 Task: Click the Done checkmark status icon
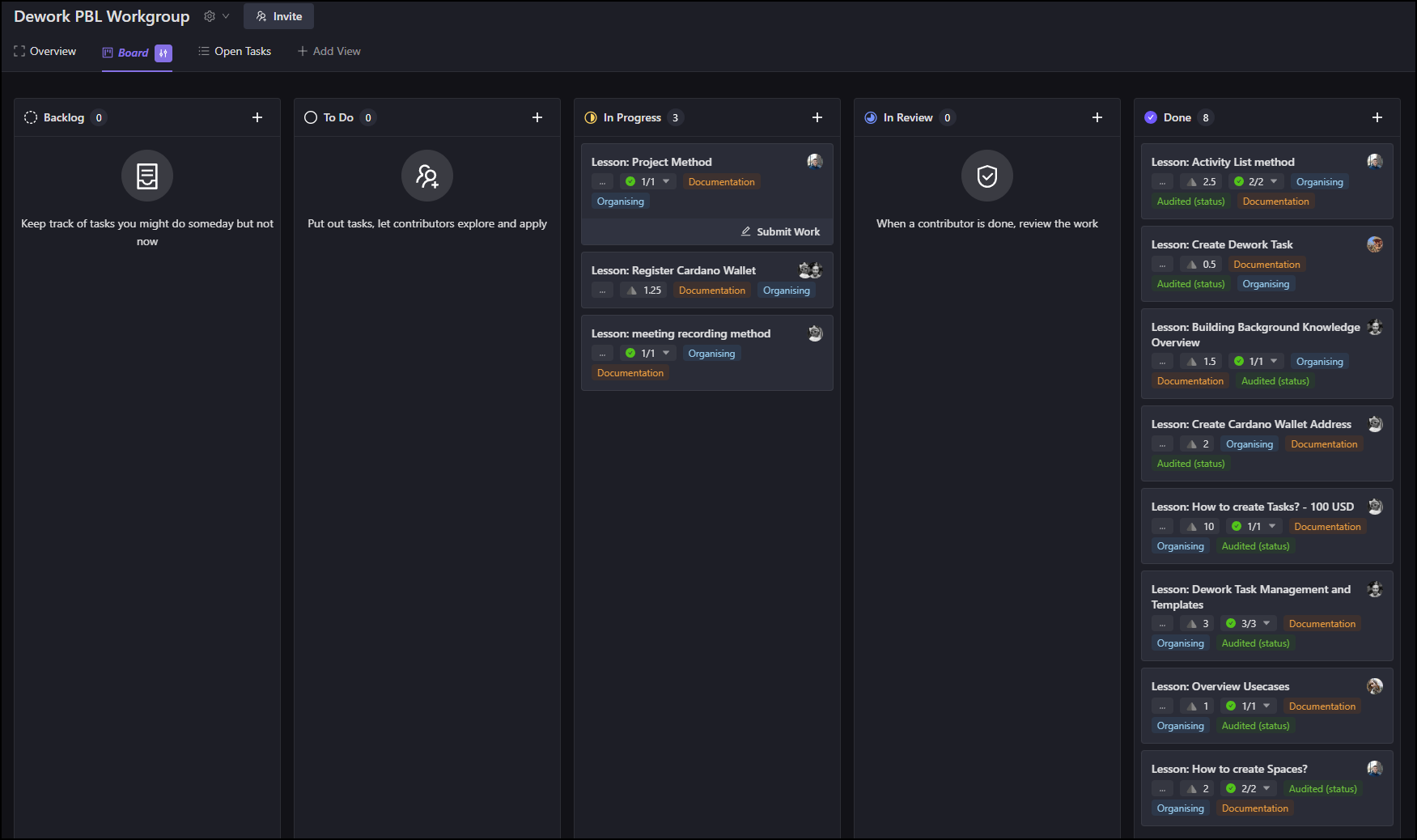coord(1151,117)
